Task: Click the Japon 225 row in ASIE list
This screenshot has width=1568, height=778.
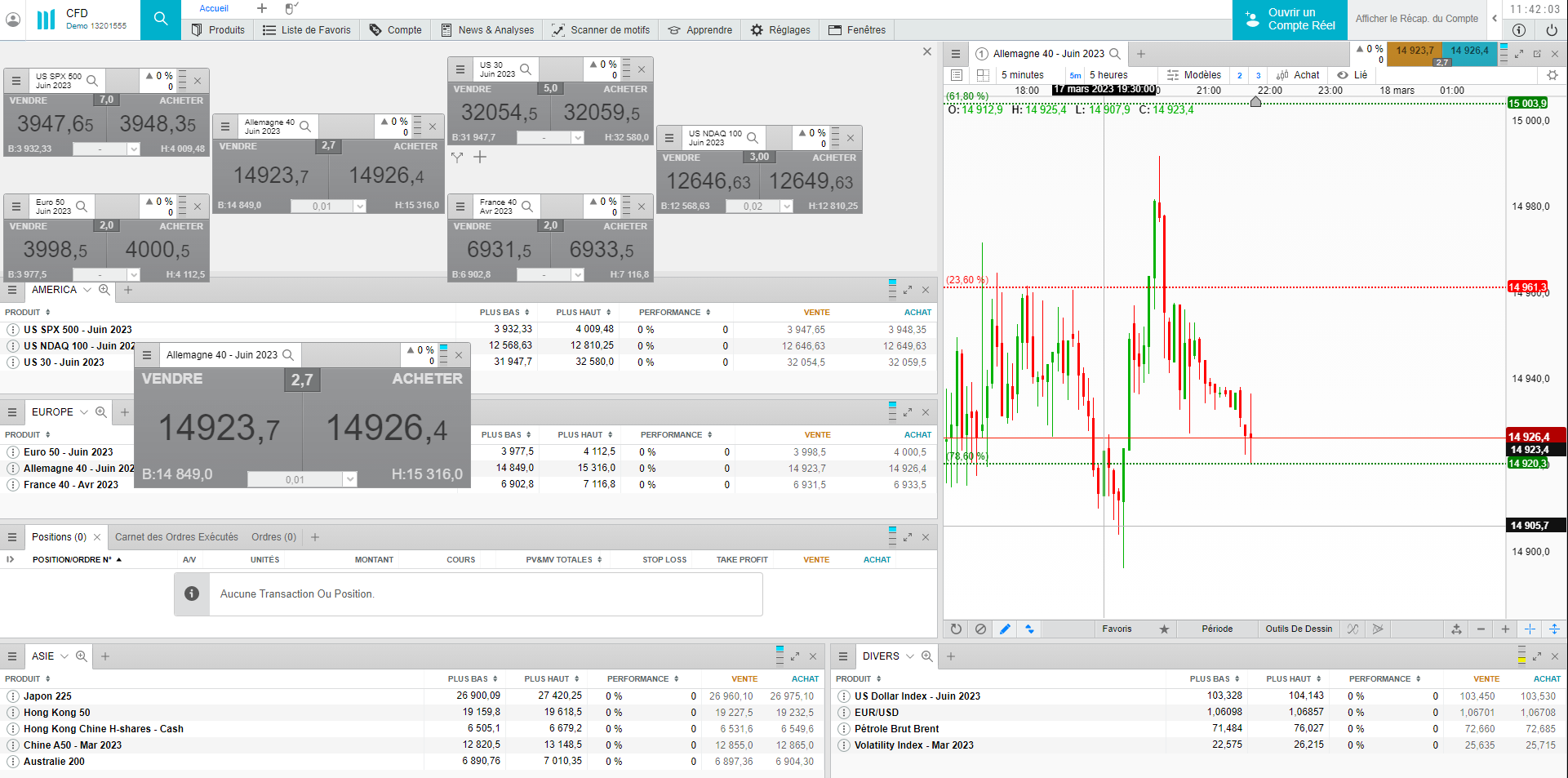Action: pos(47,696)
